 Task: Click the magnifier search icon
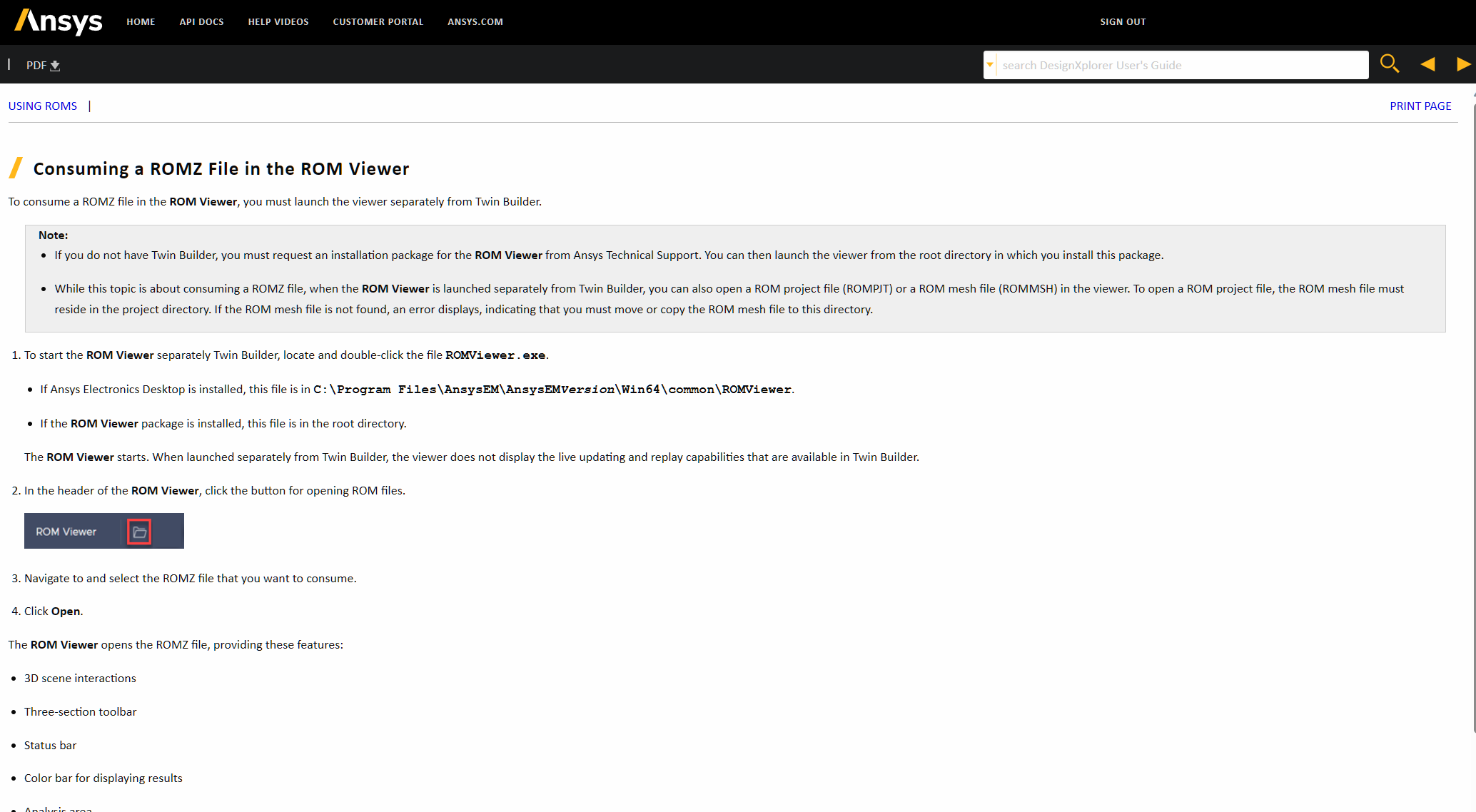1389,64
